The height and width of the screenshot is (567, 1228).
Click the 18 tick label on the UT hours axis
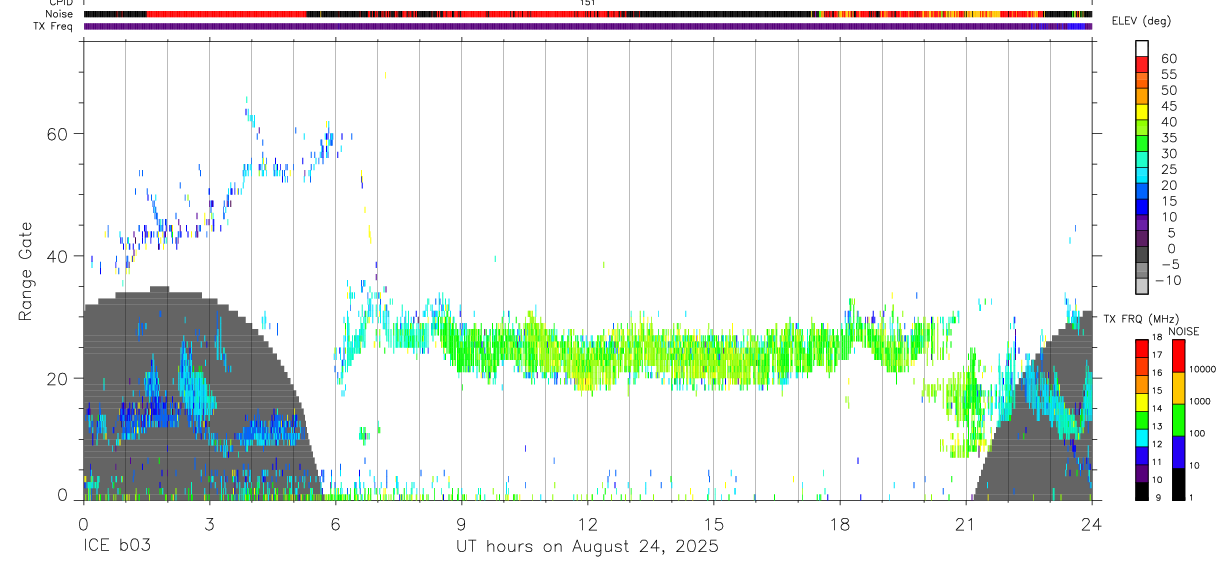tap(839, 523)
